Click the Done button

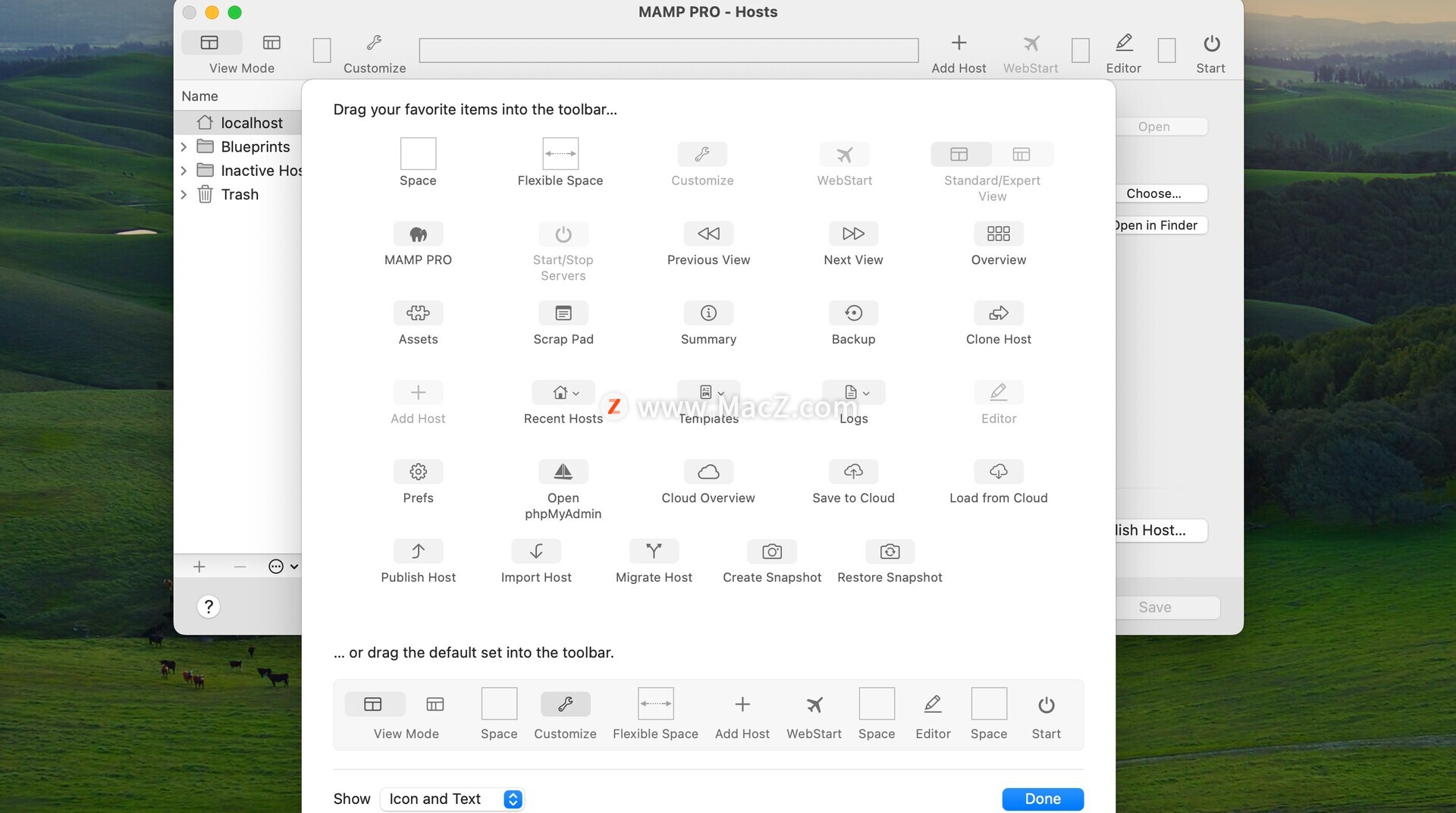click(1043, 799)
